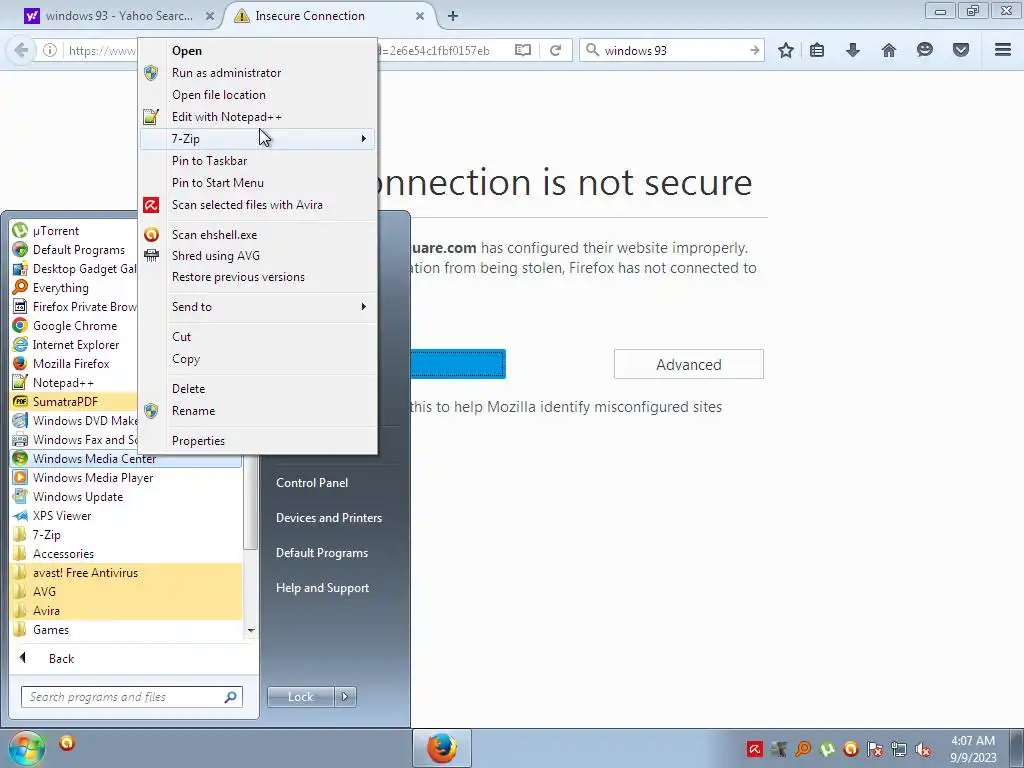Screen dimensions: 1024x768
Task: Click the Lock button in Start menu
Action: (x=300, y=697)
